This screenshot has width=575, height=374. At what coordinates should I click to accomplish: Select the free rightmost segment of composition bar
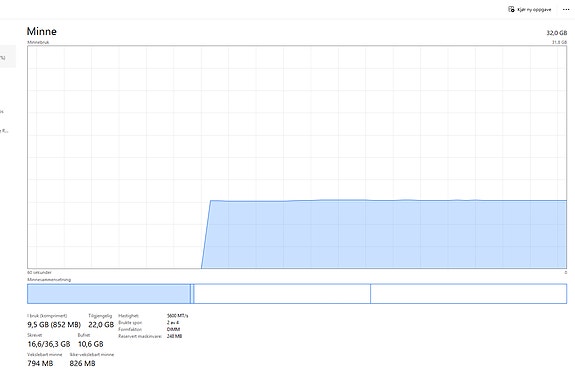pos(469,294)
